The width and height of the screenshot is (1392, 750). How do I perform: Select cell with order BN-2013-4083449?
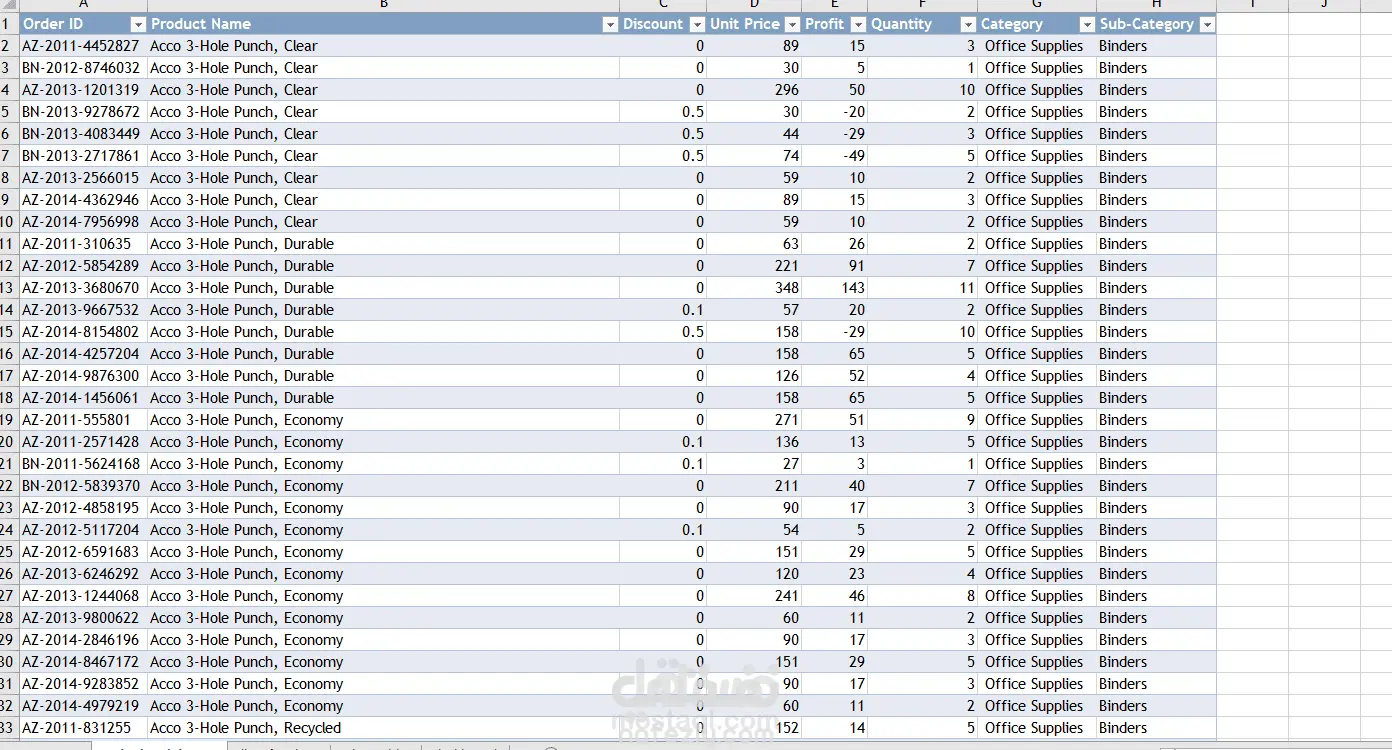click(x=83, y=134)
